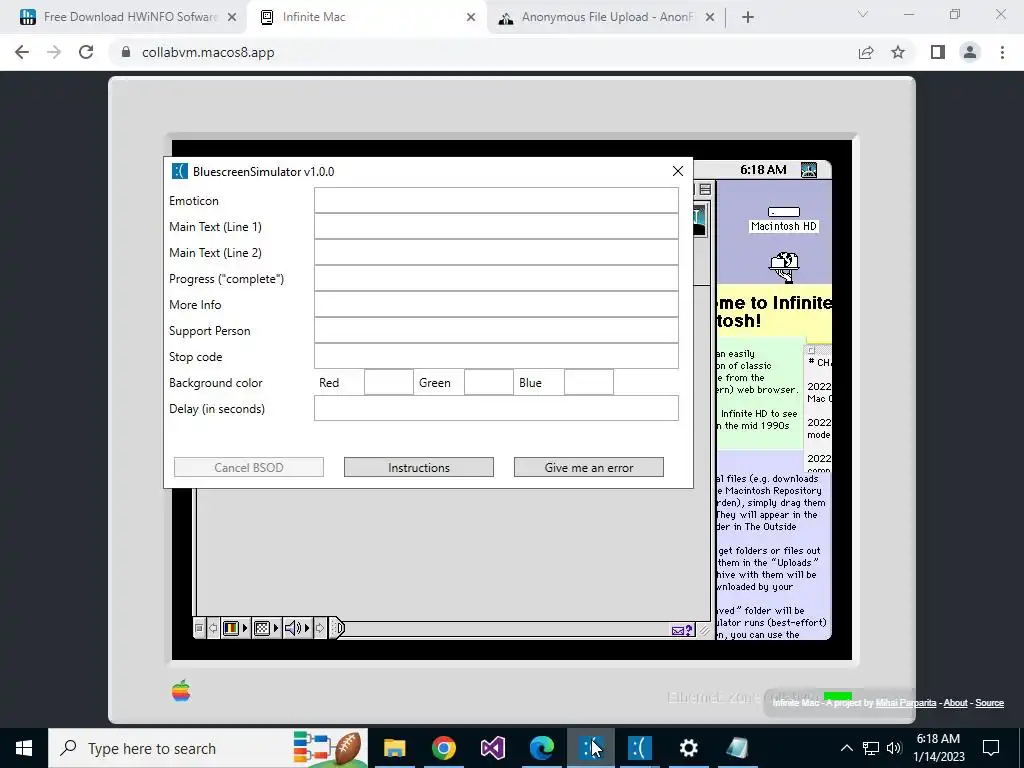Open the Chrome profile menu

click(970, 52)
